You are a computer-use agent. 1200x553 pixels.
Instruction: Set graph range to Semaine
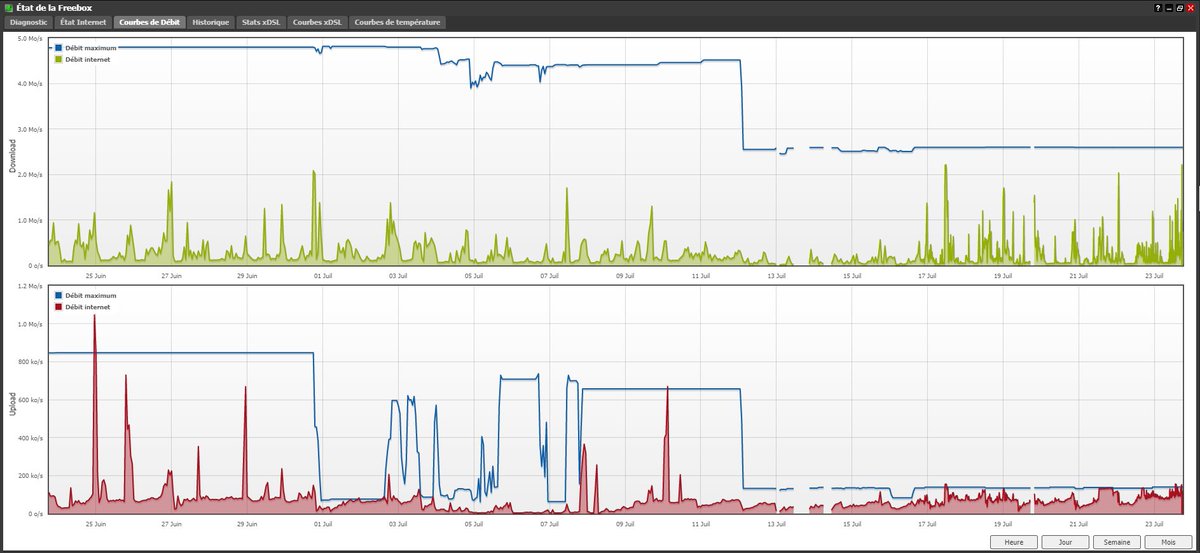pos(1117,541)
